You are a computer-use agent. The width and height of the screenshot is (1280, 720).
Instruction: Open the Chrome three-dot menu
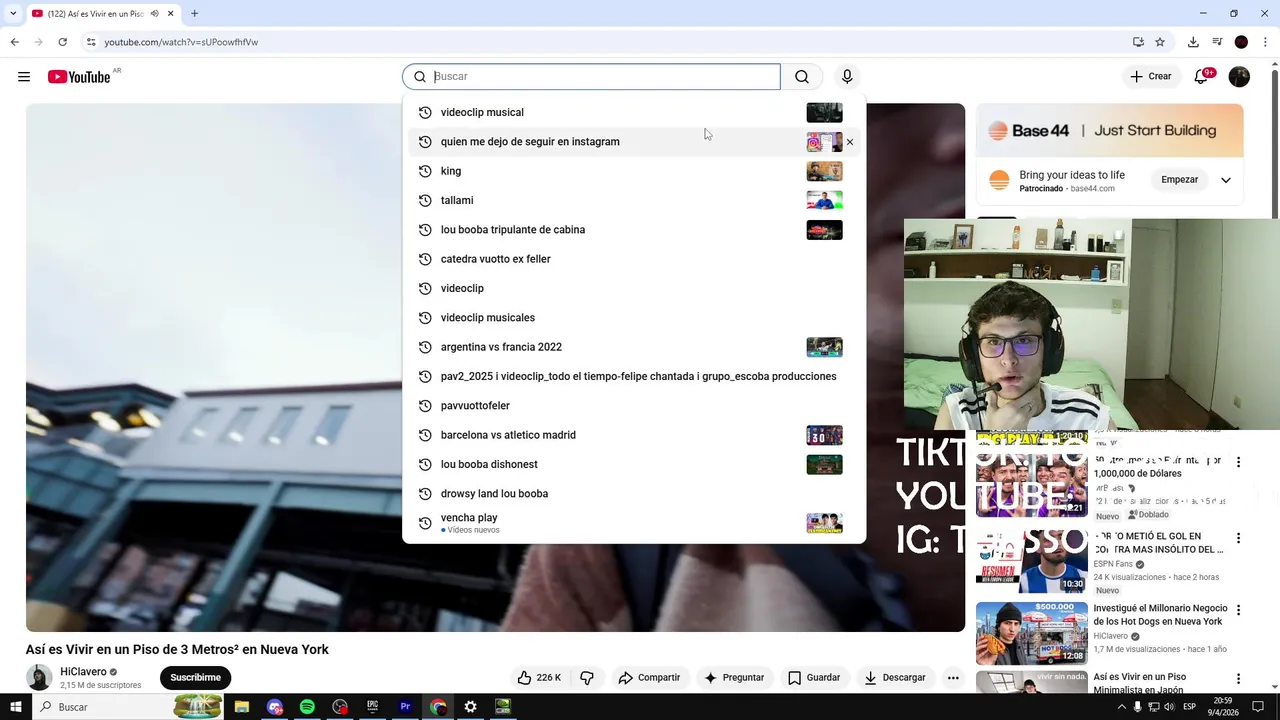(1265, 42)
